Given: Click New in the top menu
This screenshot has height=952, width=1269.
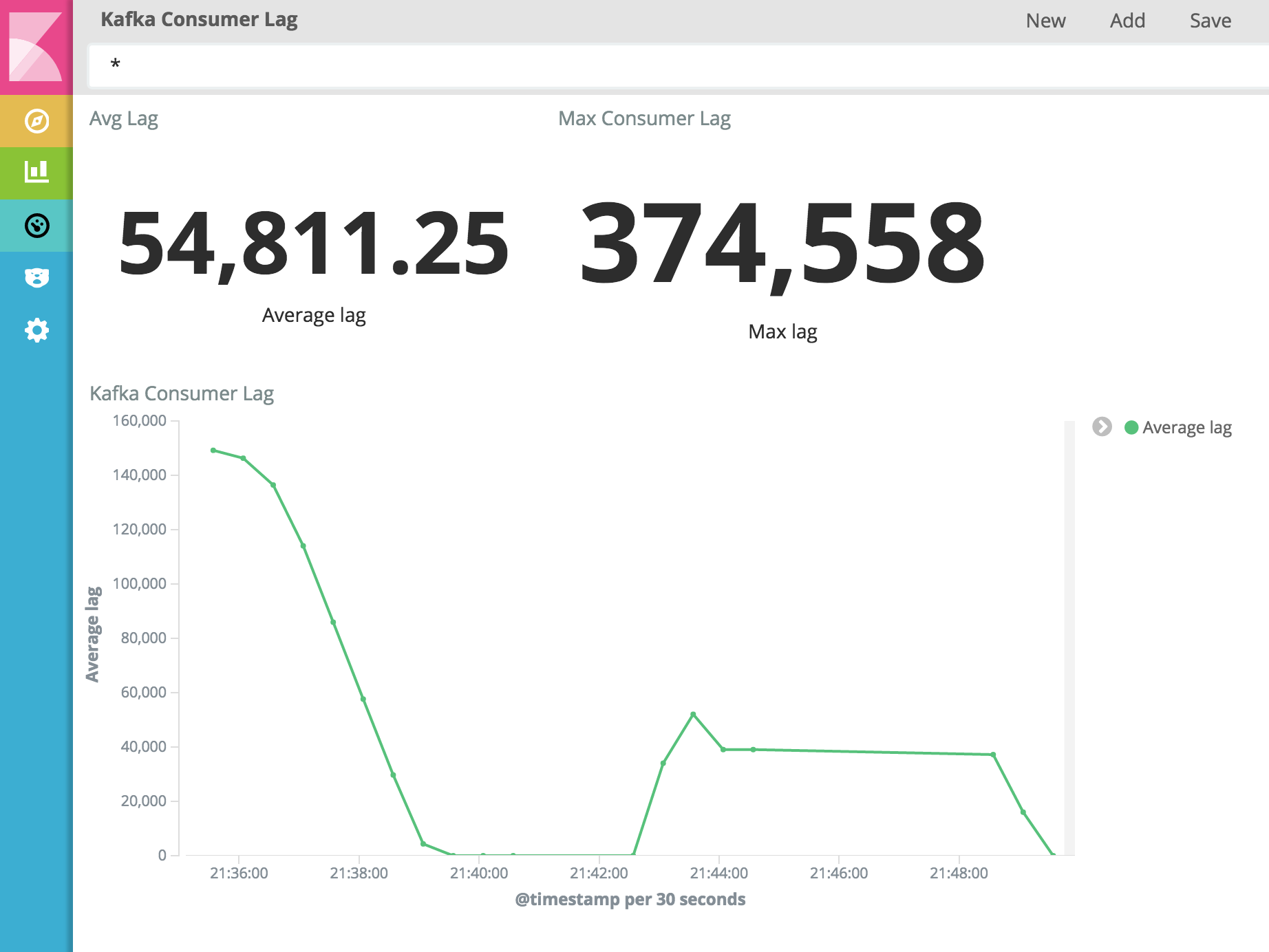Looking at the screenshot, I should point(1045,21).
